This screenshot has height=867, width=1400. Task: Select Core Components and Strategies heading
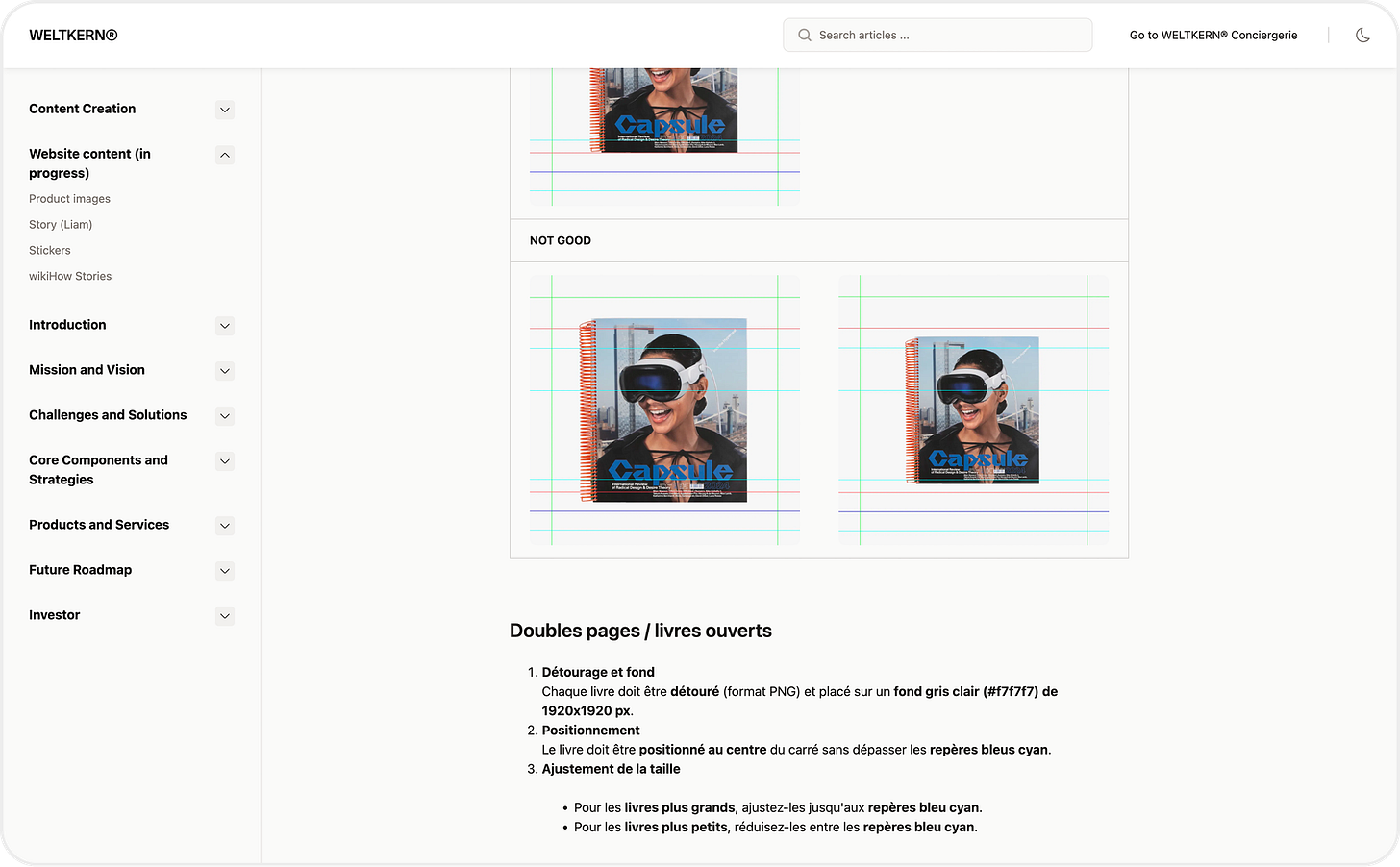[98, 470]
